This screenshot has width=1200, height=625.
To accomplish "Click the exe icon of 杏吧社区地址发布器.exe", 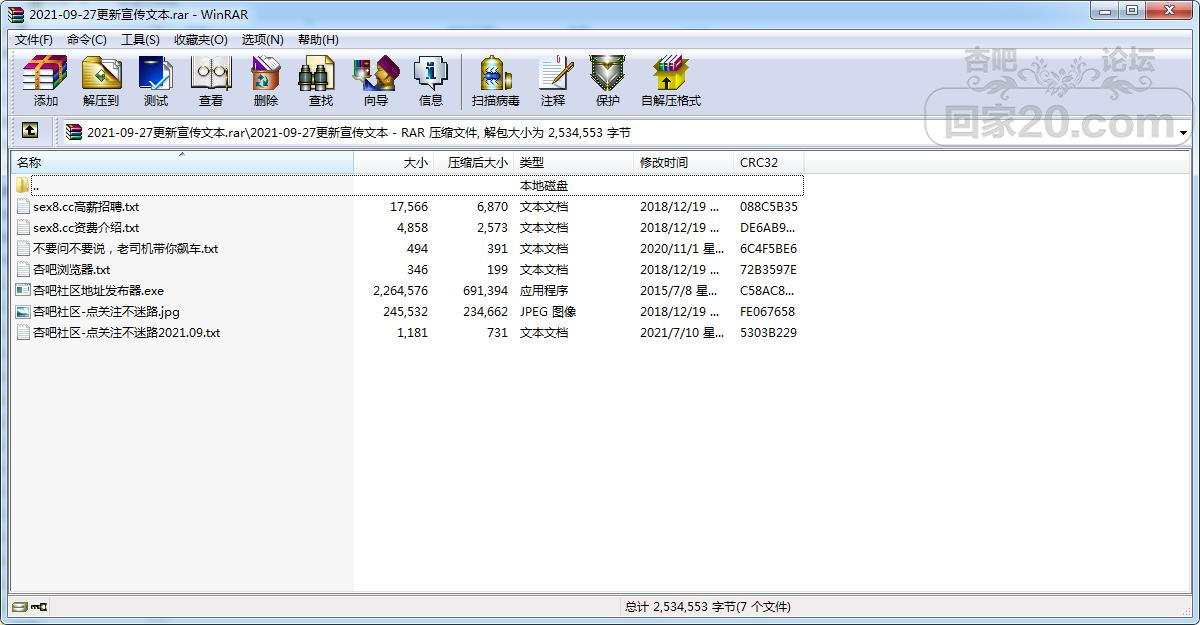I will pyautogui.click(x=23, y=290).
